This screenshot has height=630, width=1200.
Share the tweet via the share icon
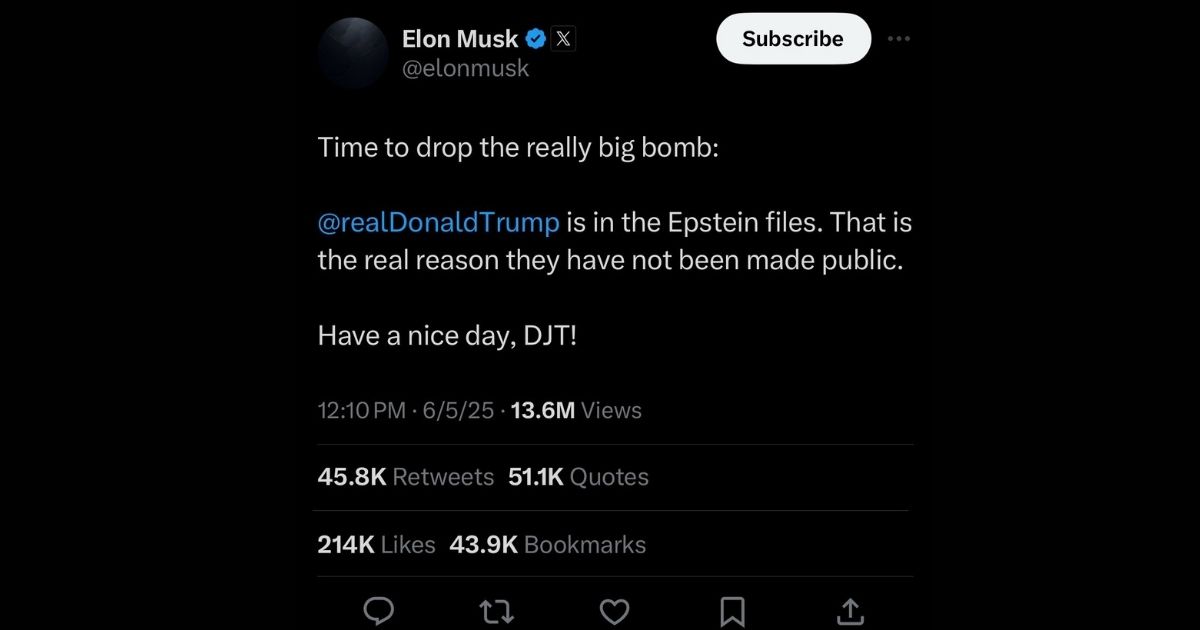pyautogui.click(x=849, y=609)
